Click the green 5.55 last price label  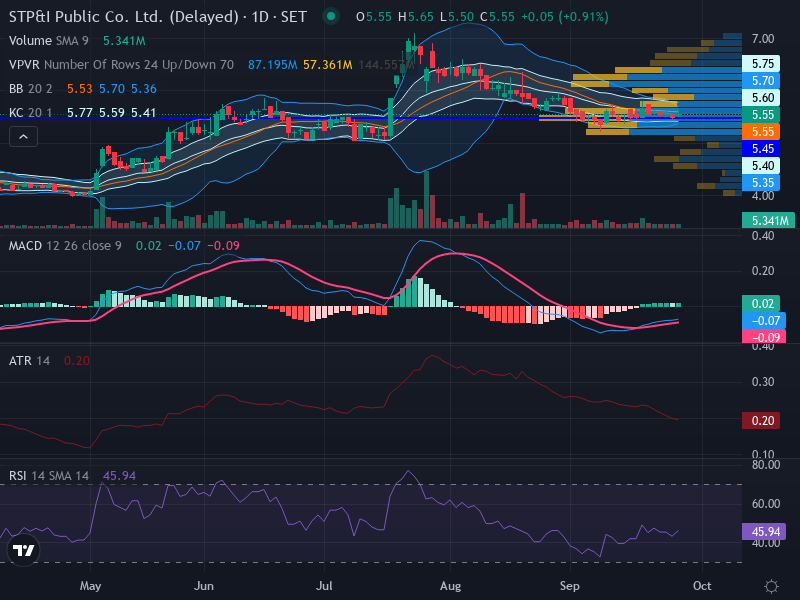761,115
